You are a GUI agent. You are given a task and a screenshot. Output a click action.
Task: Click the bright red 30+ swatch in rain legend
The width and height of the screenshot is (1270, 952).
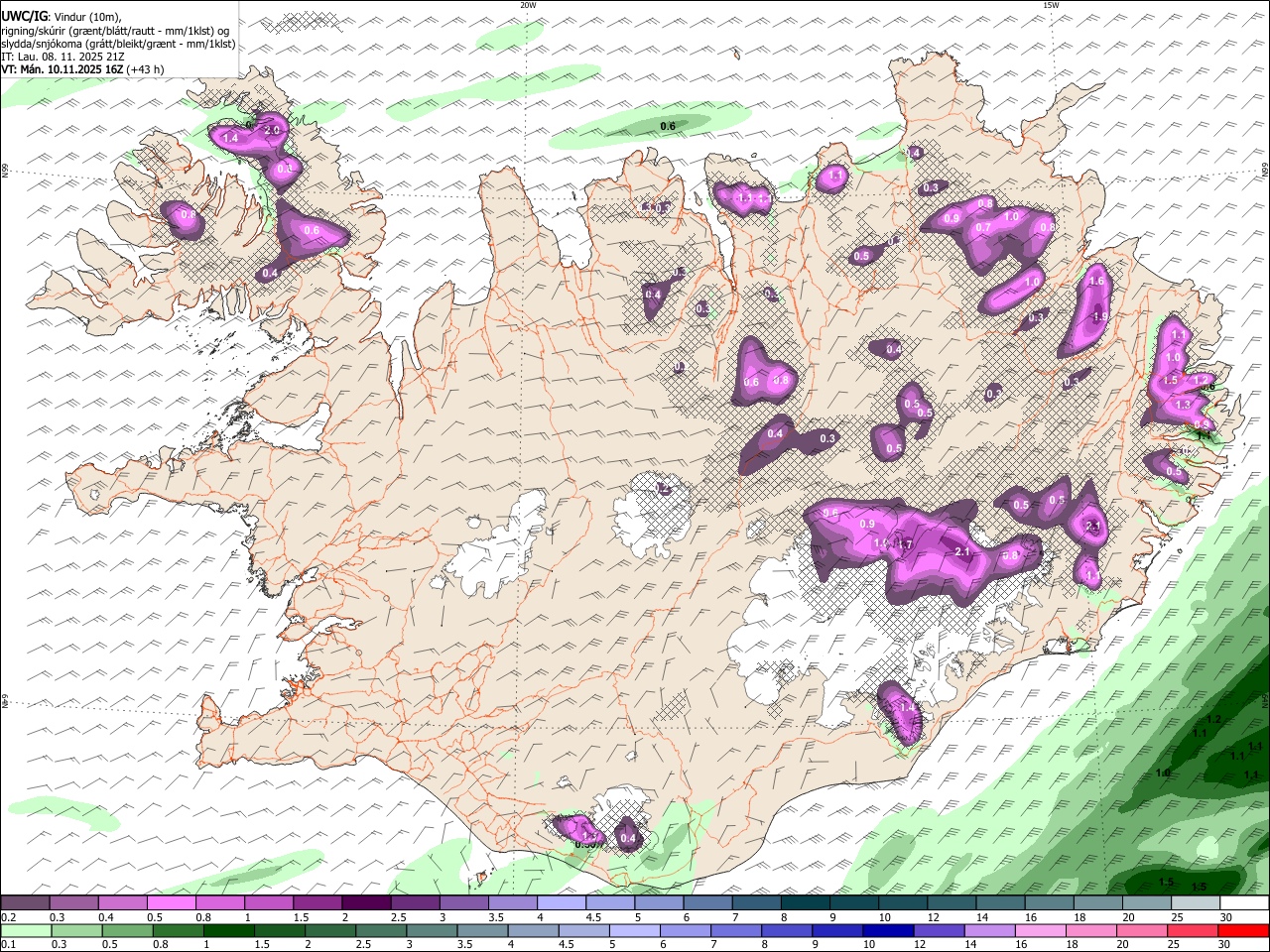click(1243, 931)
